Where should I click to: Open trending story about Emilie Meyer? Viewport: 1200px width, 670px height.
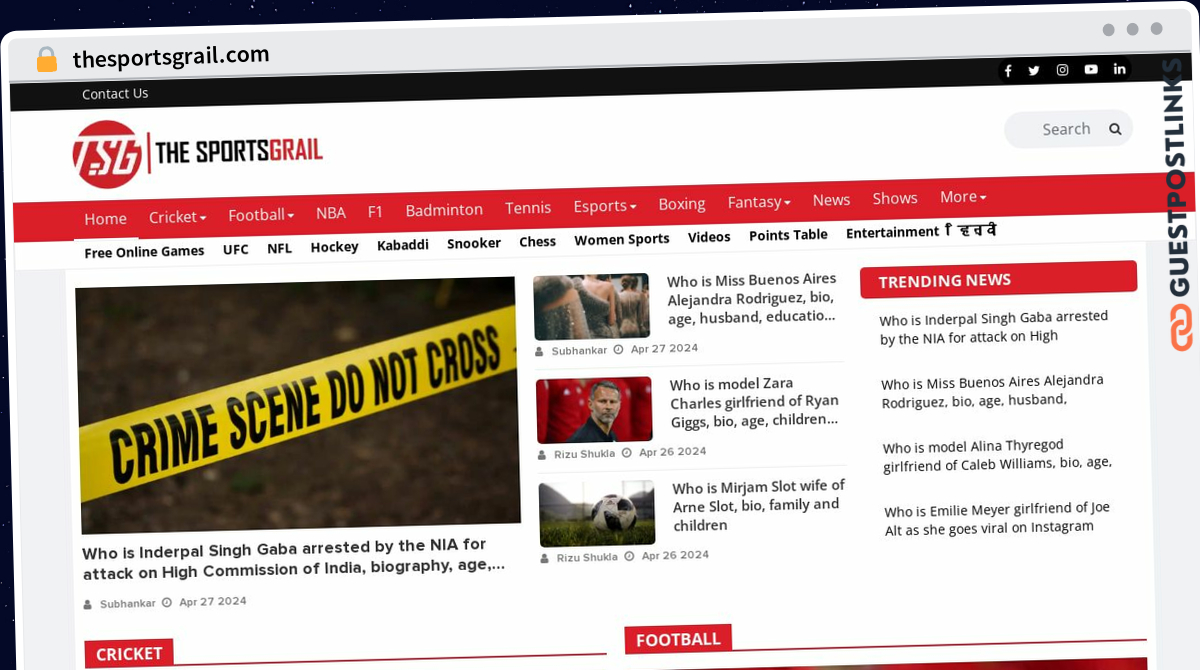tap(997, 519)
